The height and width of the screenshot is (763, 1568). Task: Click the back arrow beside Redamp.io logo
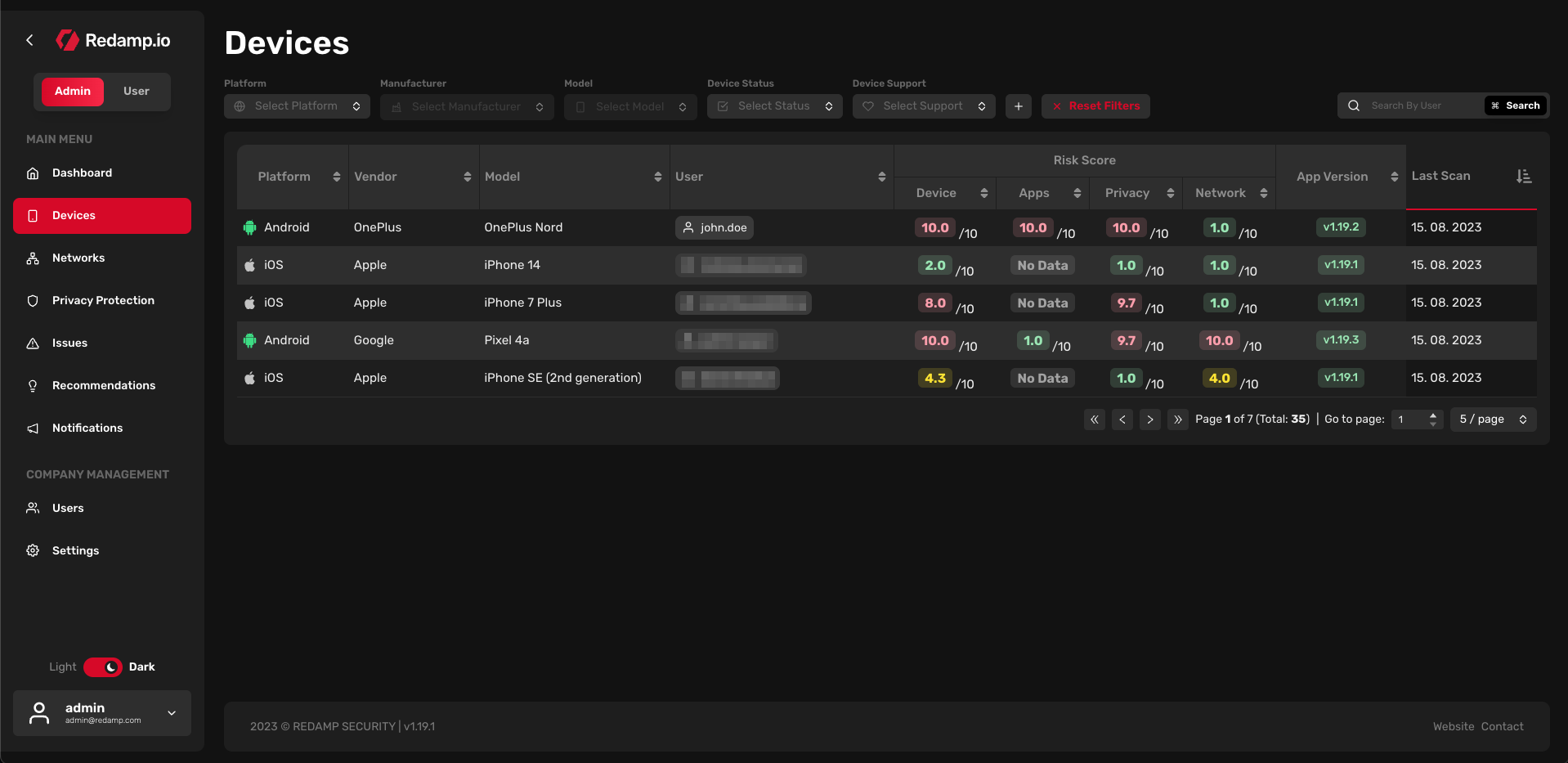pos(29,40)
